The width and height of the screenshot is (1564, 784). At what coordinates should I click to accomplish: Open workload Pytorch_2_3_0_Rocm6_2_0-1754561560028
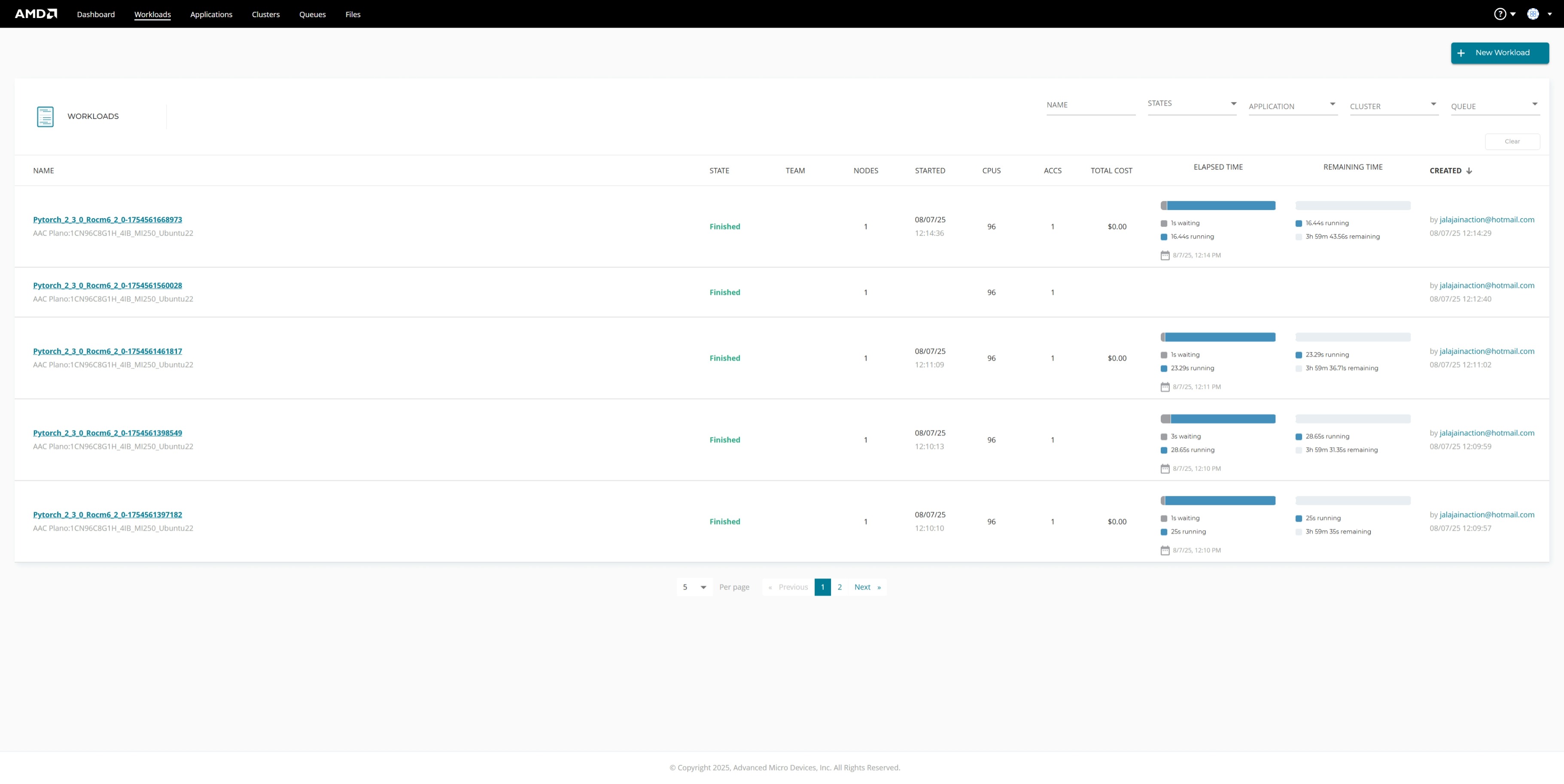click(x=107, y=285)
